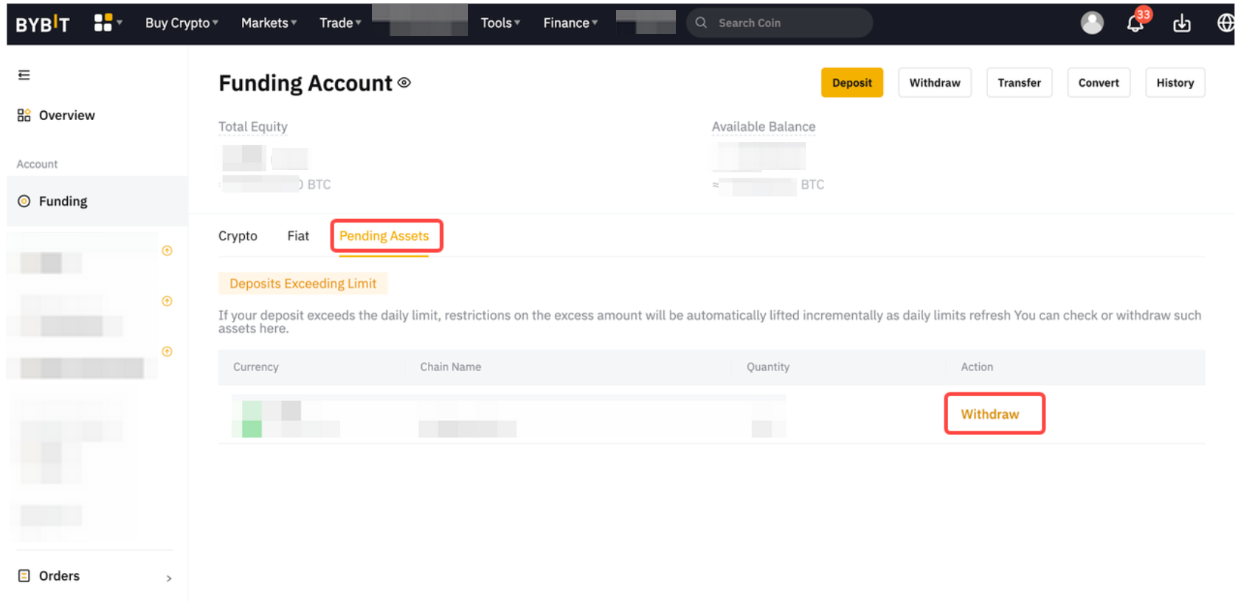Collapse the sidebar menu icon
Screen dimensions: 1244x612
click(x=24, y=75)
